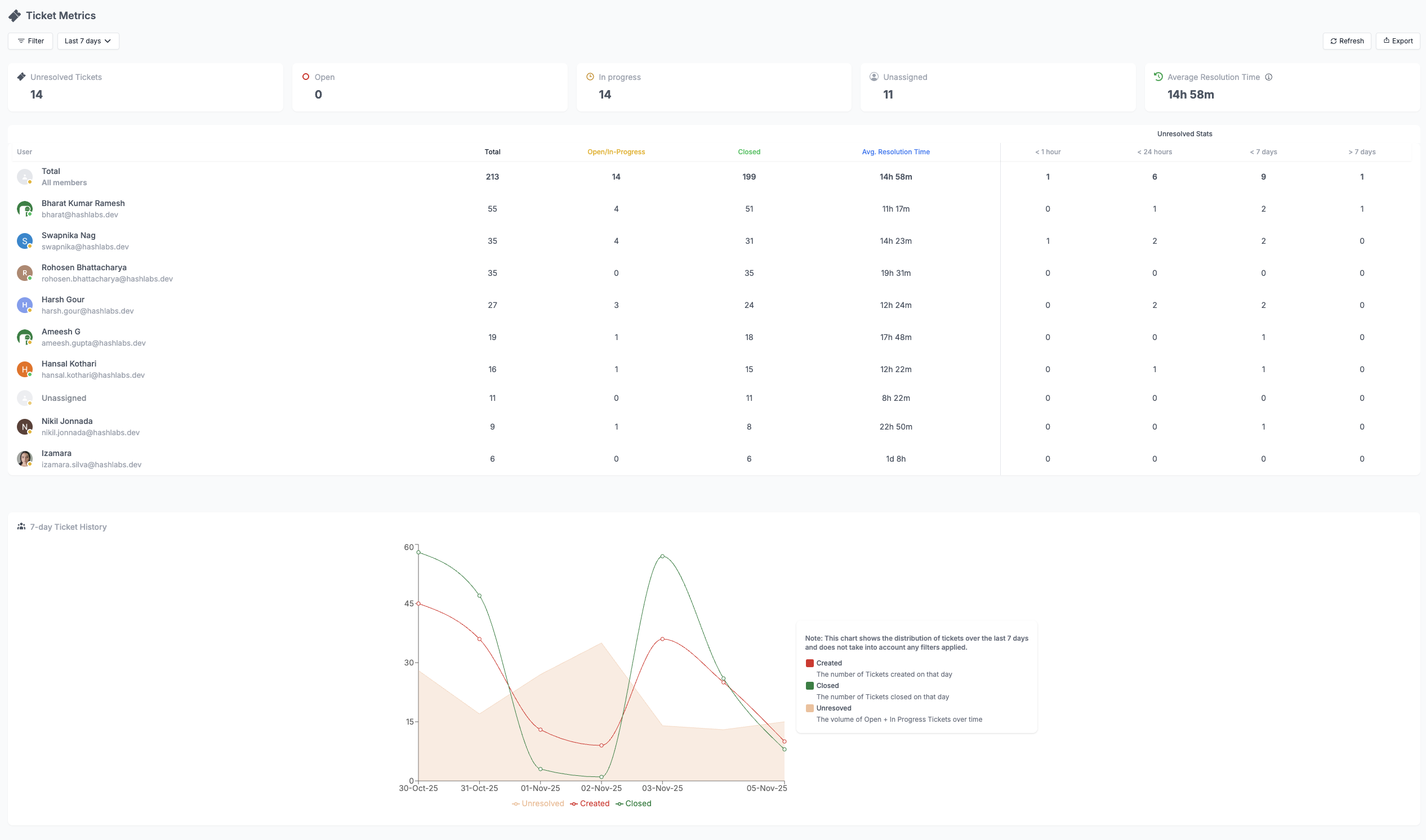
Task: Click the 03-Nov-25 Closed data point
Action: pos(662,556)
